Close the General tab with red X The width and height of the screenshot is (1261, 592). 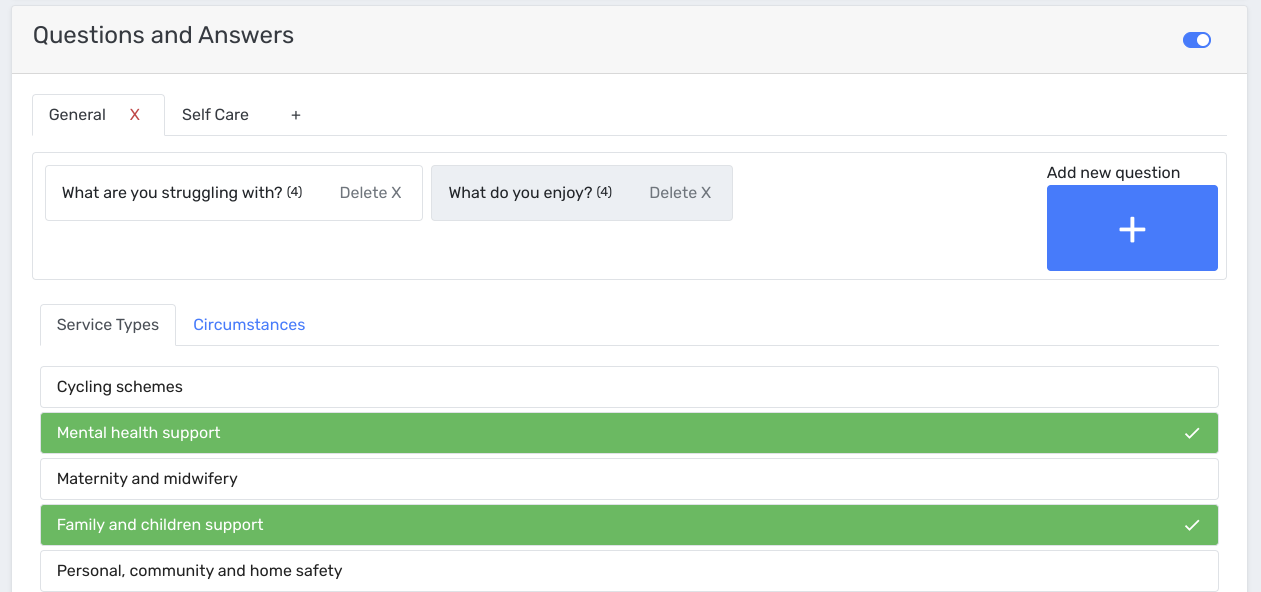click(135, 115)
